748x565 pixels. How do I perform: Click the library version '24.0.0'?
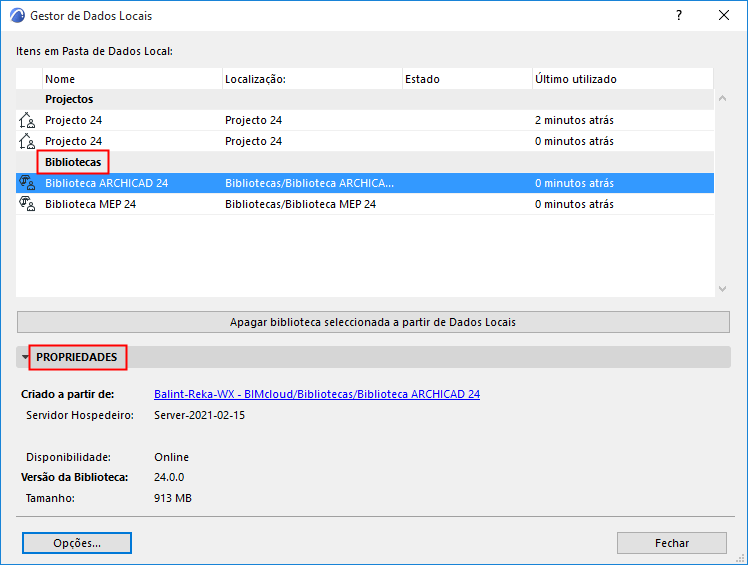coord(169,477)
